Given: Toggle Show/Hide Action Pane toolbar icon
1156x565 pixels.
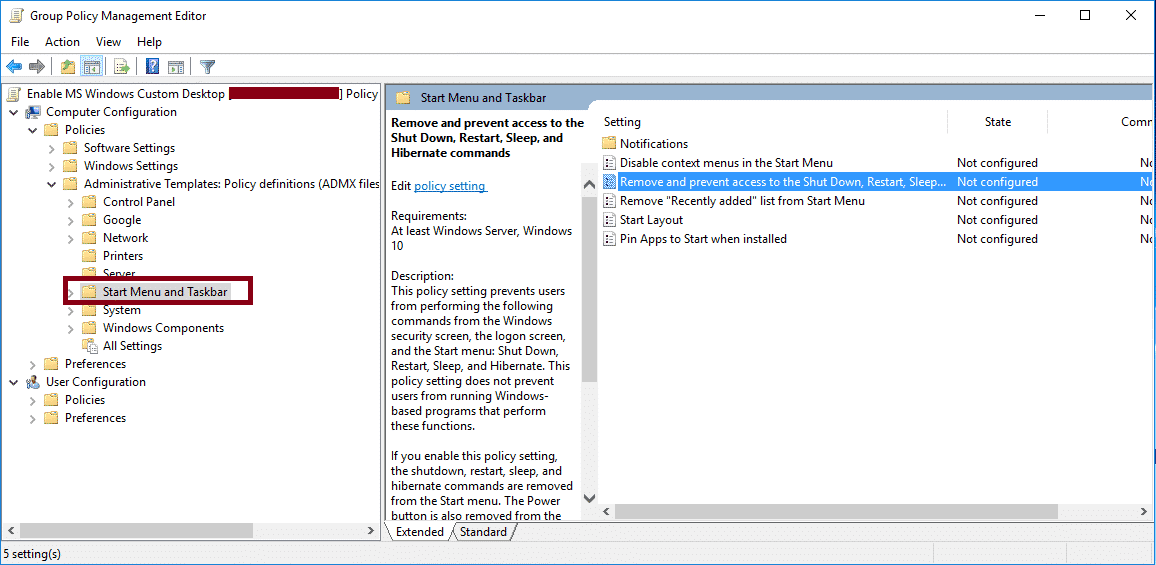Looking at the screenshot, I should click(176, 67).
